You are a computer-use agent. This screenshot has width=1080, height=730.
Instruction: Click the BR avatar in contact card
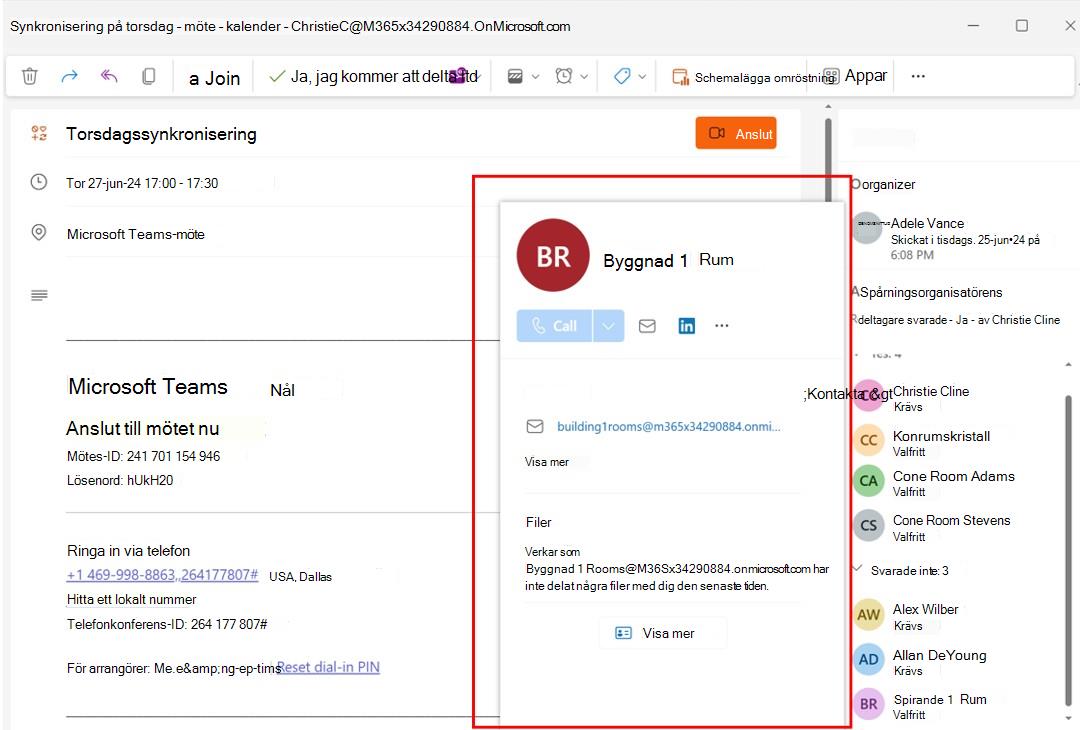pos(553,256)
